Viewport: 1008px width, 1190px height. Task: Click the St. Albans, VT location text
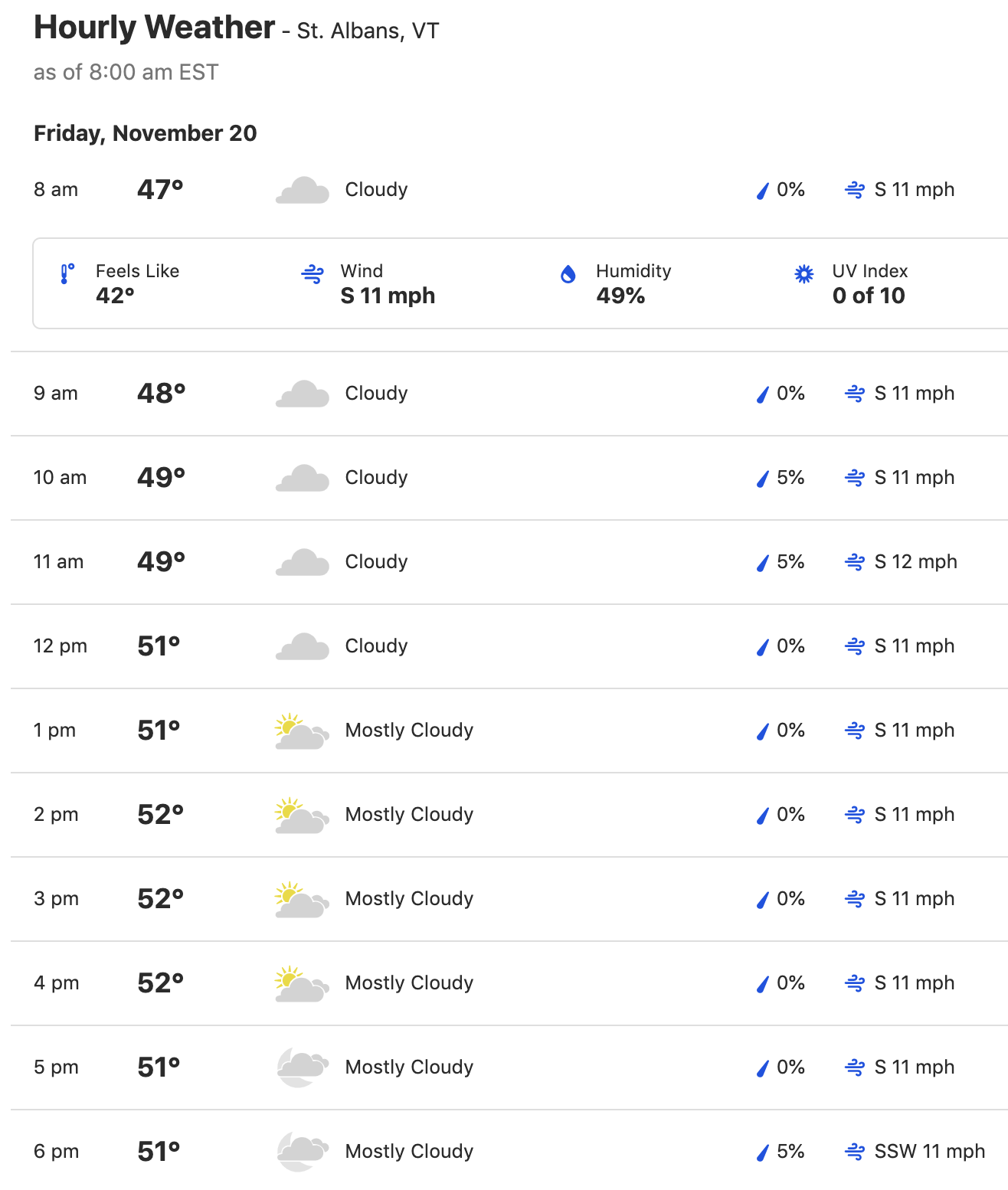coord(368,31)
